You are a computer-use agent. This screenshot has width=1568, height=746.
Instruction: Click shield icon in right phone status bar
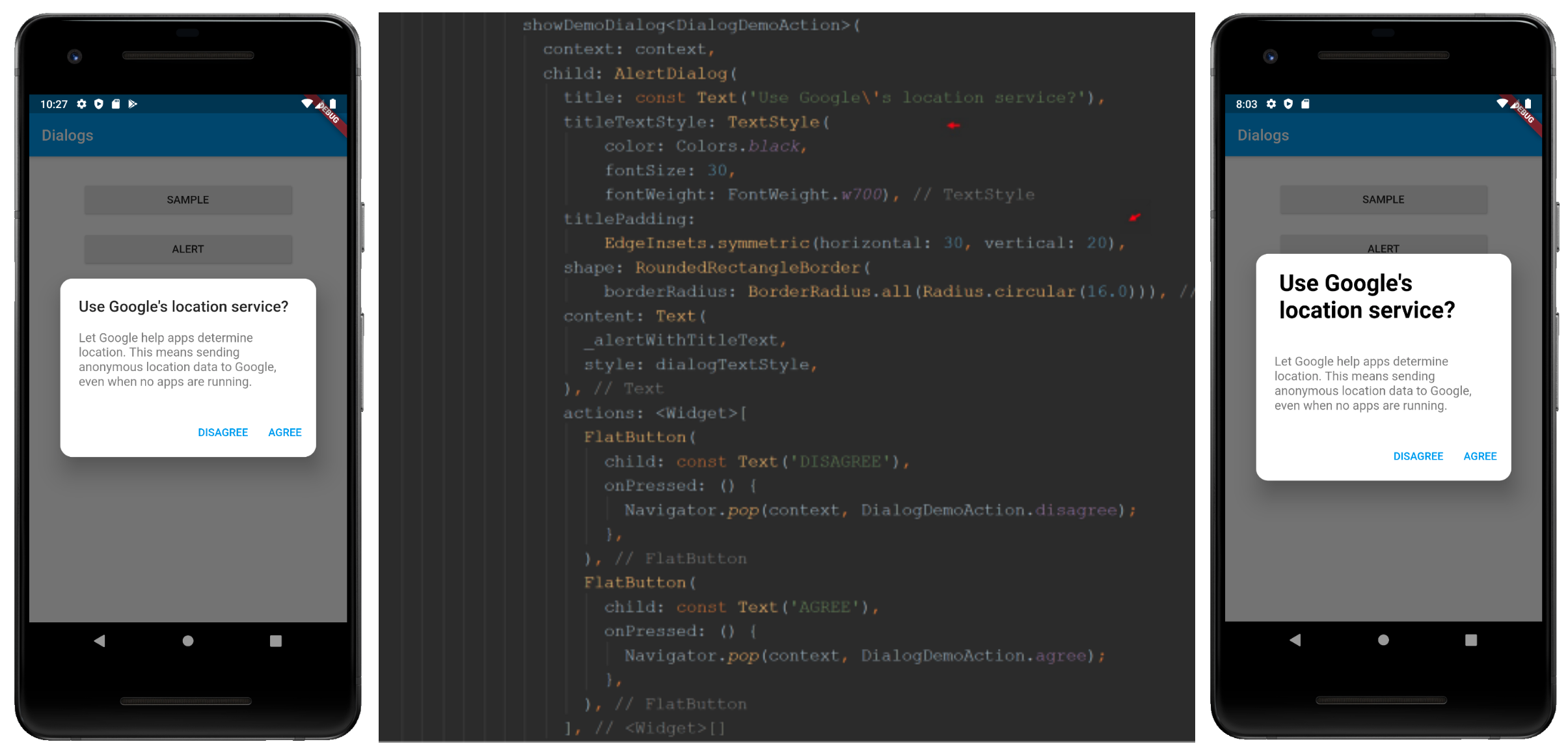point(1288,104)
